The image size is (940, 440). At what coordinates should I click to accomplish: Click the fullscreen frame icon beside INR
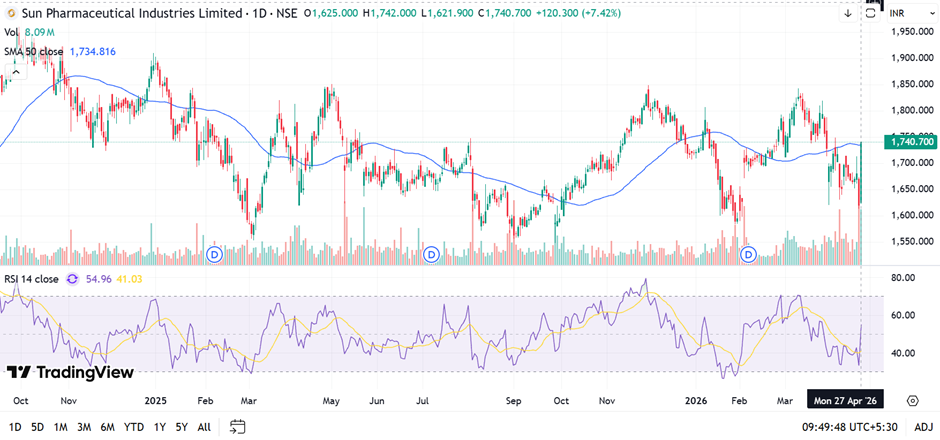[871, 13]
